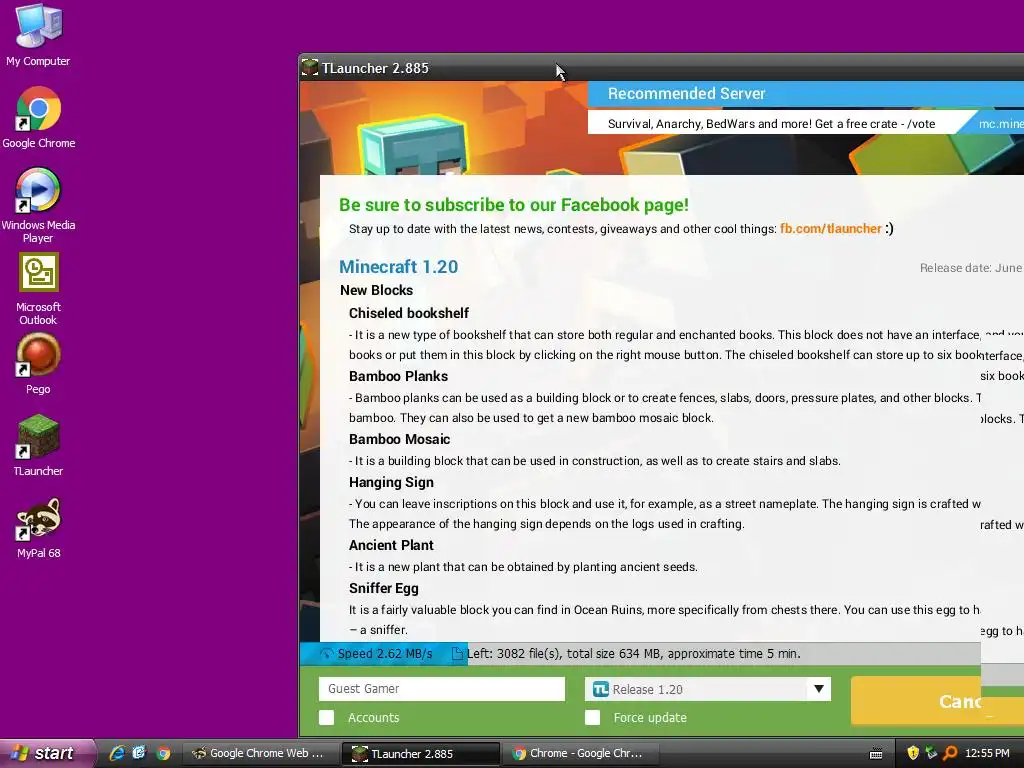Viewport: 1024px width, 768px height.
Task: Cancel the download with yellow button
Action: tap(937, 701)
